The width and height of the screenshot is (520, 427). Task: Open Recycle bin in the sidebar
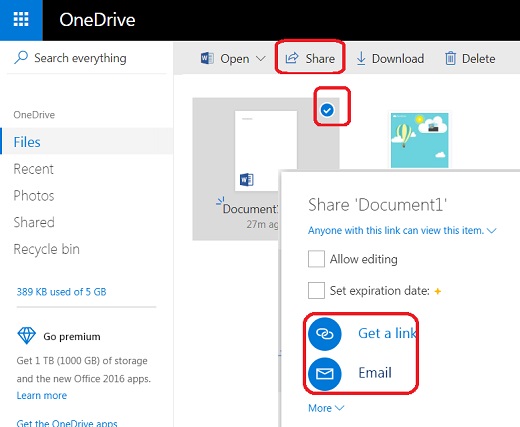pos(46,249)
